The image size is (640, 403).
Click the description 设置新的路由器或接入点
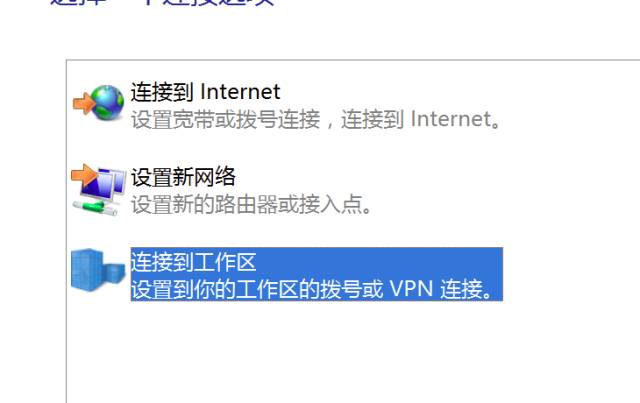251,204
